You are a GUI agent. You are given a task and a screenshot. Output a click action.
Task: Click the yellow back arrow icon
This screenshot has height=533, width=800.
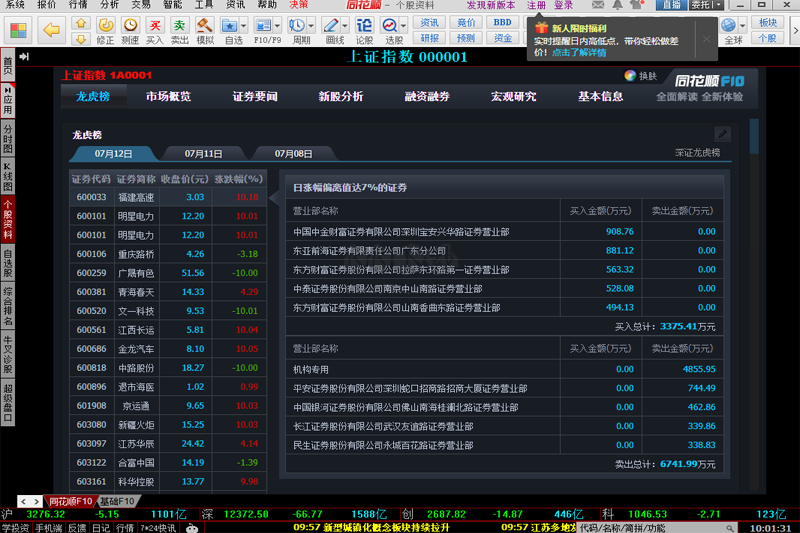[x=52, y=30]
